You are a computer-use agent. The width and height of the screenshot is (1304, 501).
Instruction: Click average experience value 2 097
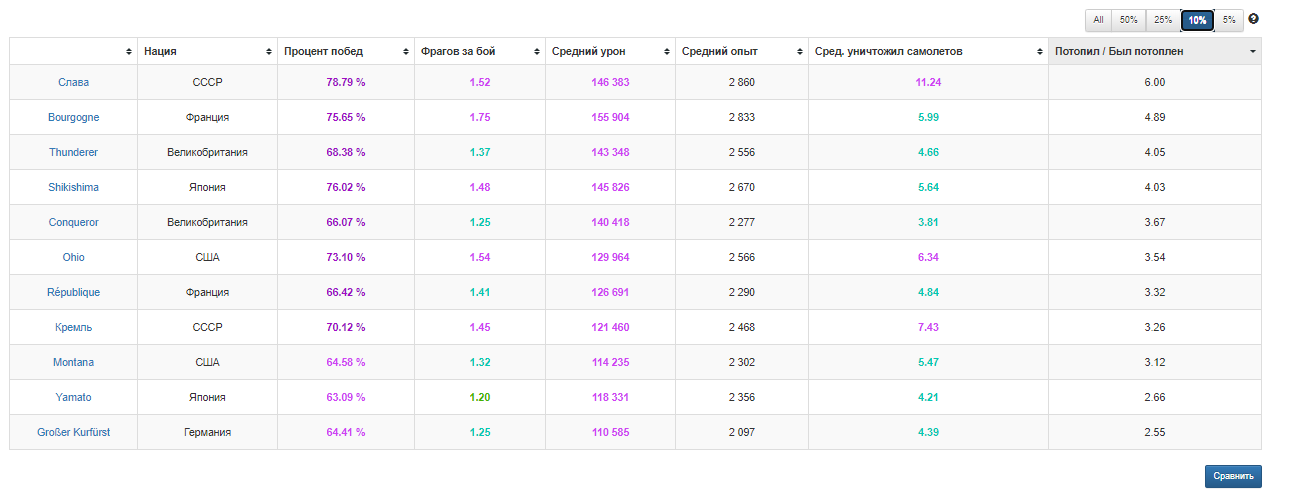742,432
